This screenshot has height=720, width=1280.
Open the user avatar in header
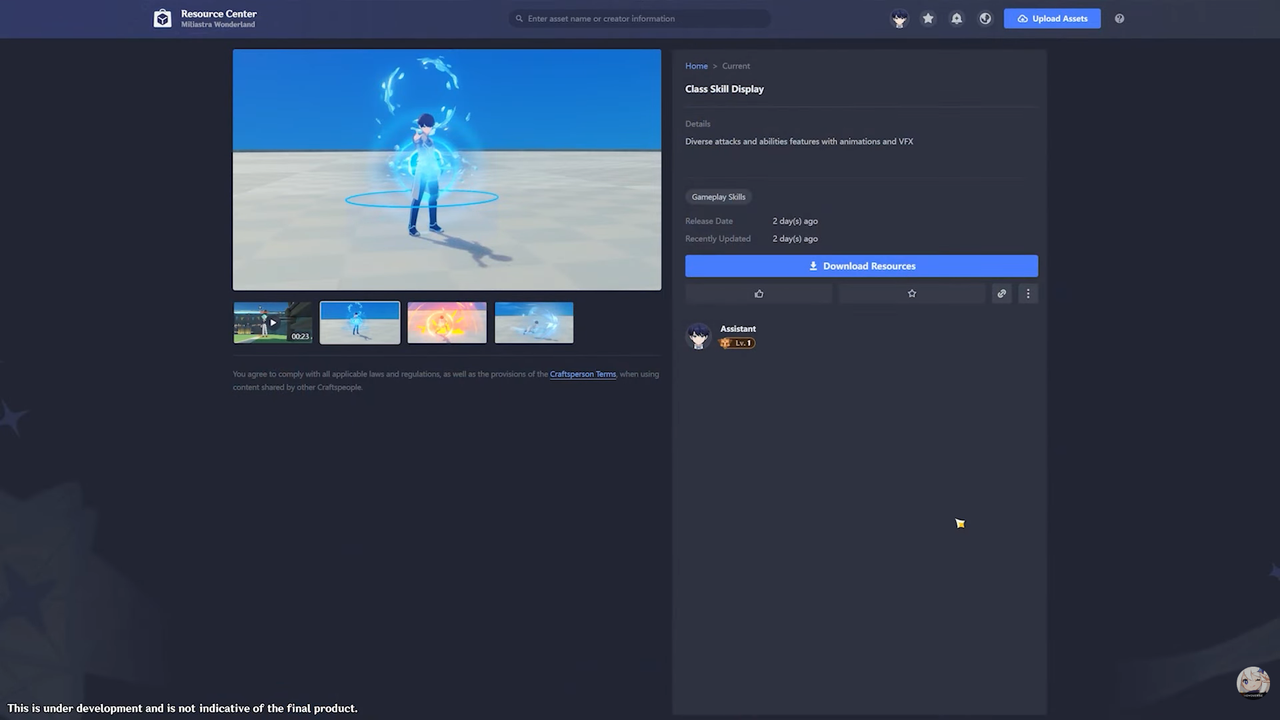pos(899,18)
